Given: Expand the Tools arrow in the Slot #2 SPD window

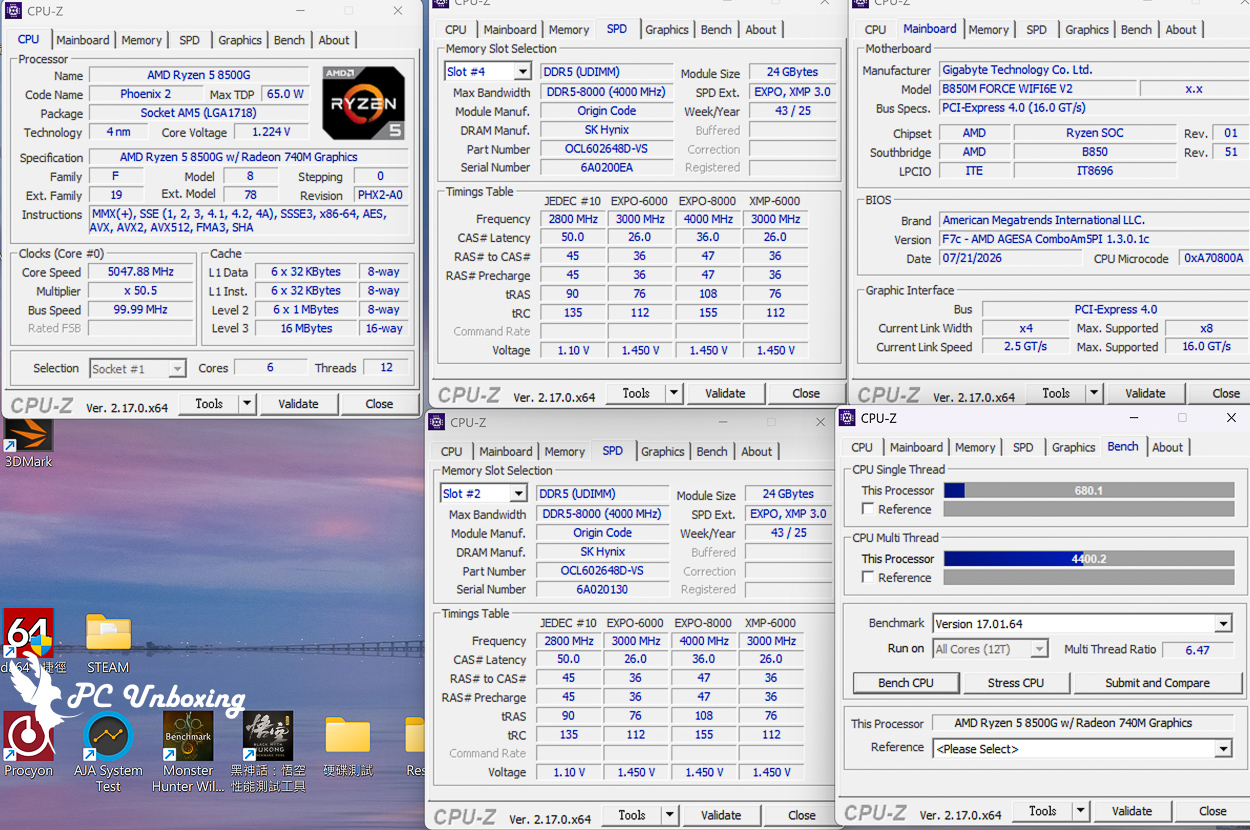Looking at the screenshot, I should [x=670, y=815].
